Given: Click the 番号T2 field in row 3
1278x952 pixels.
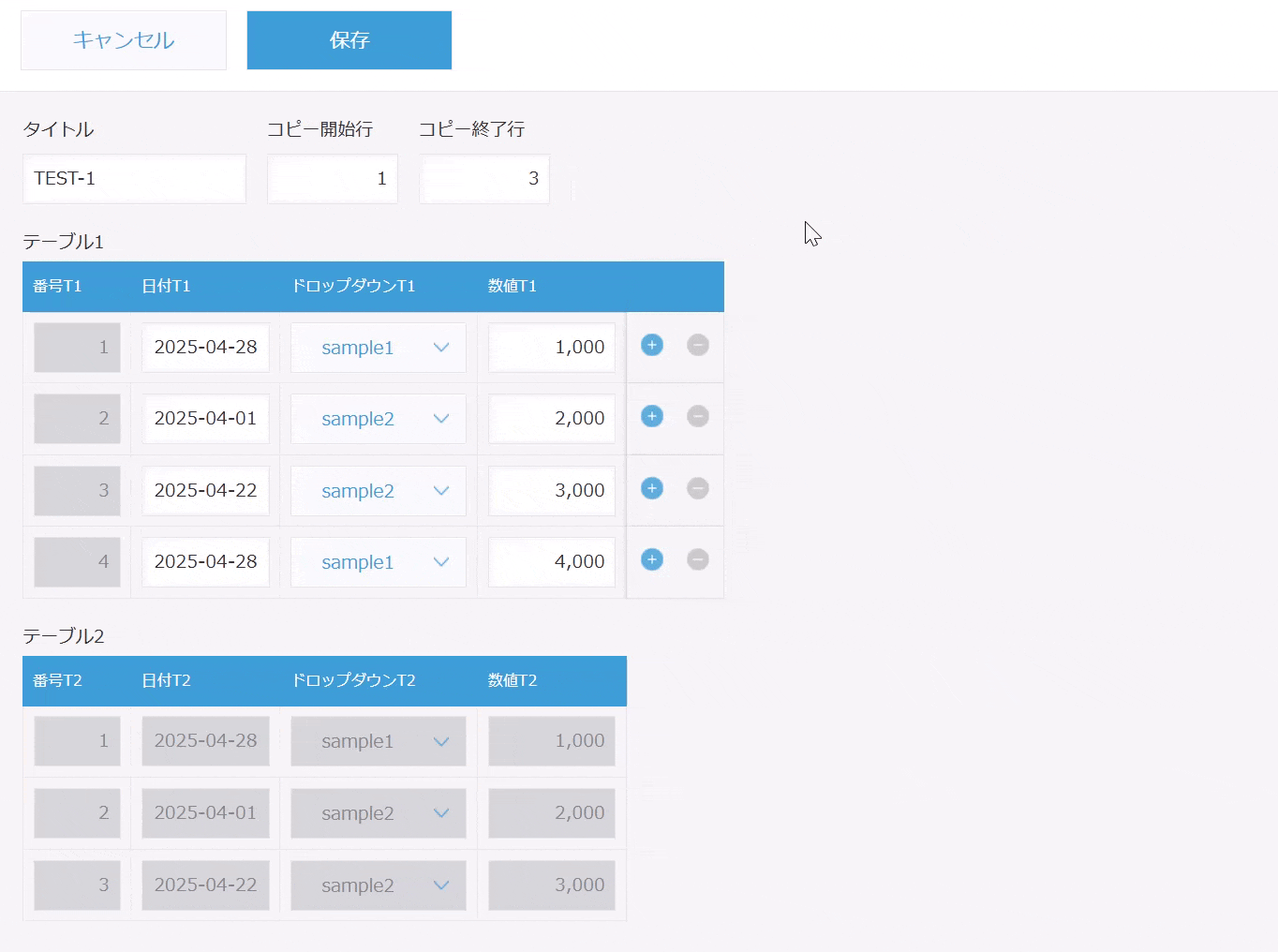Looking at the screenshot, I should [77, 885].
